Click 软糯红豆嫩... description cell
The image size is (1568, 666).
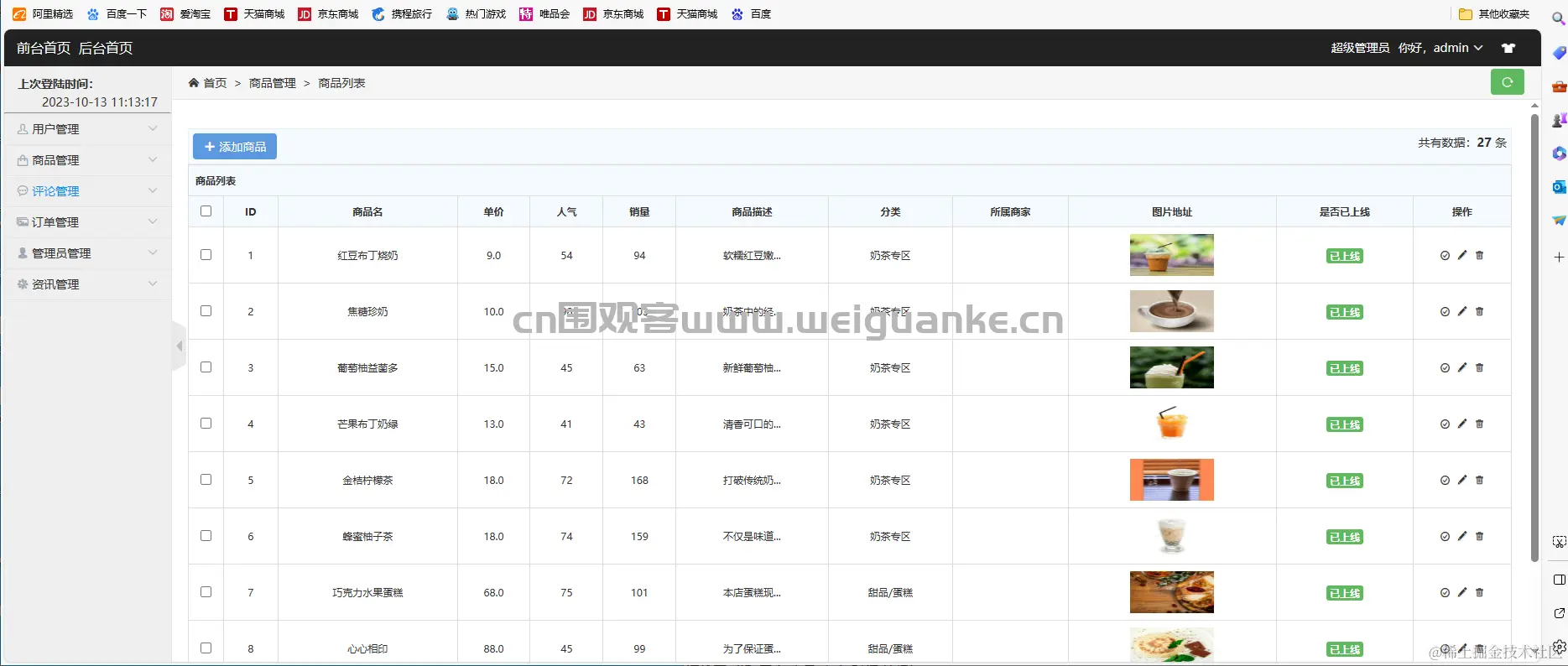(x=752, y=256)
